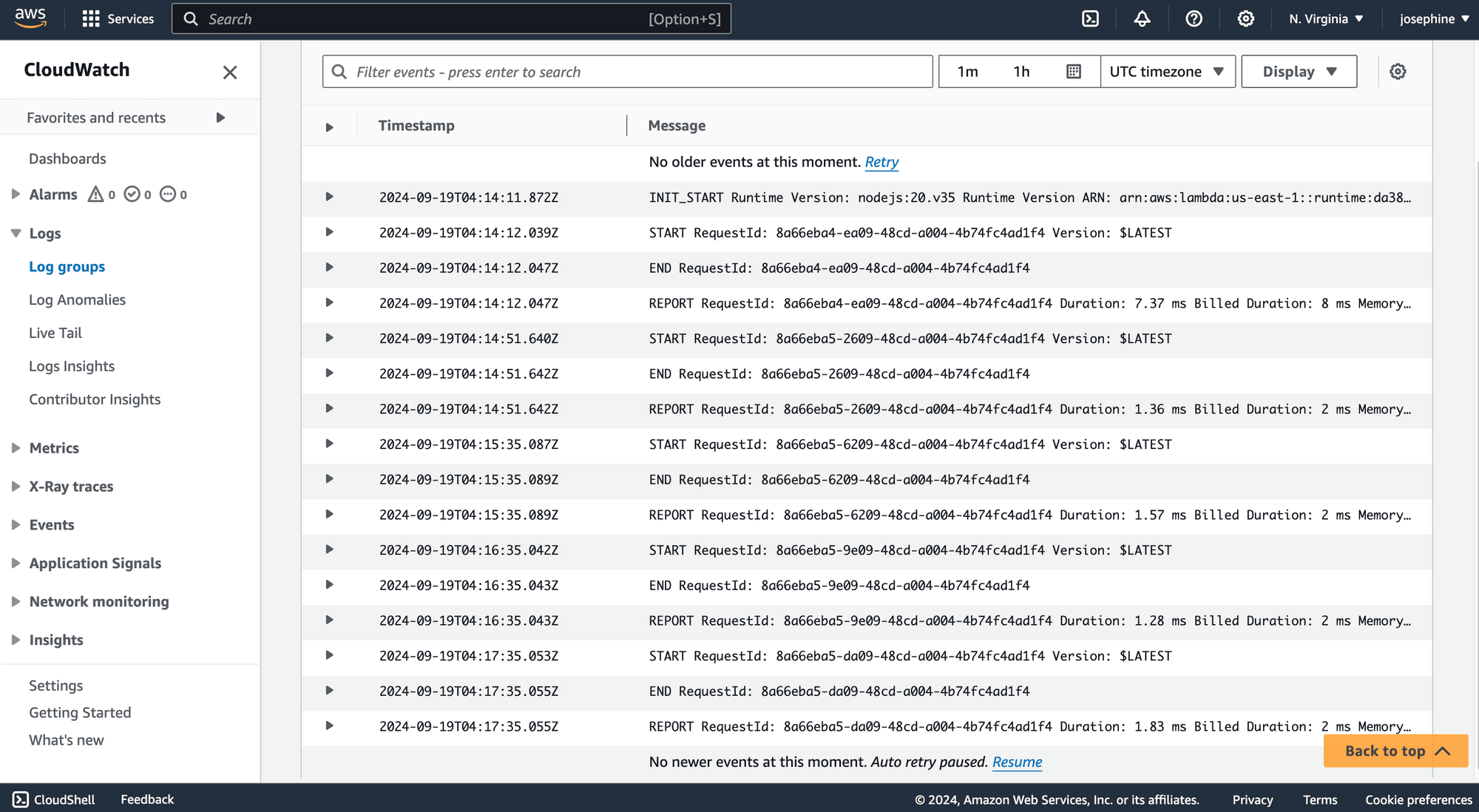Image resolution: width=1479 pixels, height=812 pixels.
Task: Expand the Application Signals section
Action: tap(16, 563)
